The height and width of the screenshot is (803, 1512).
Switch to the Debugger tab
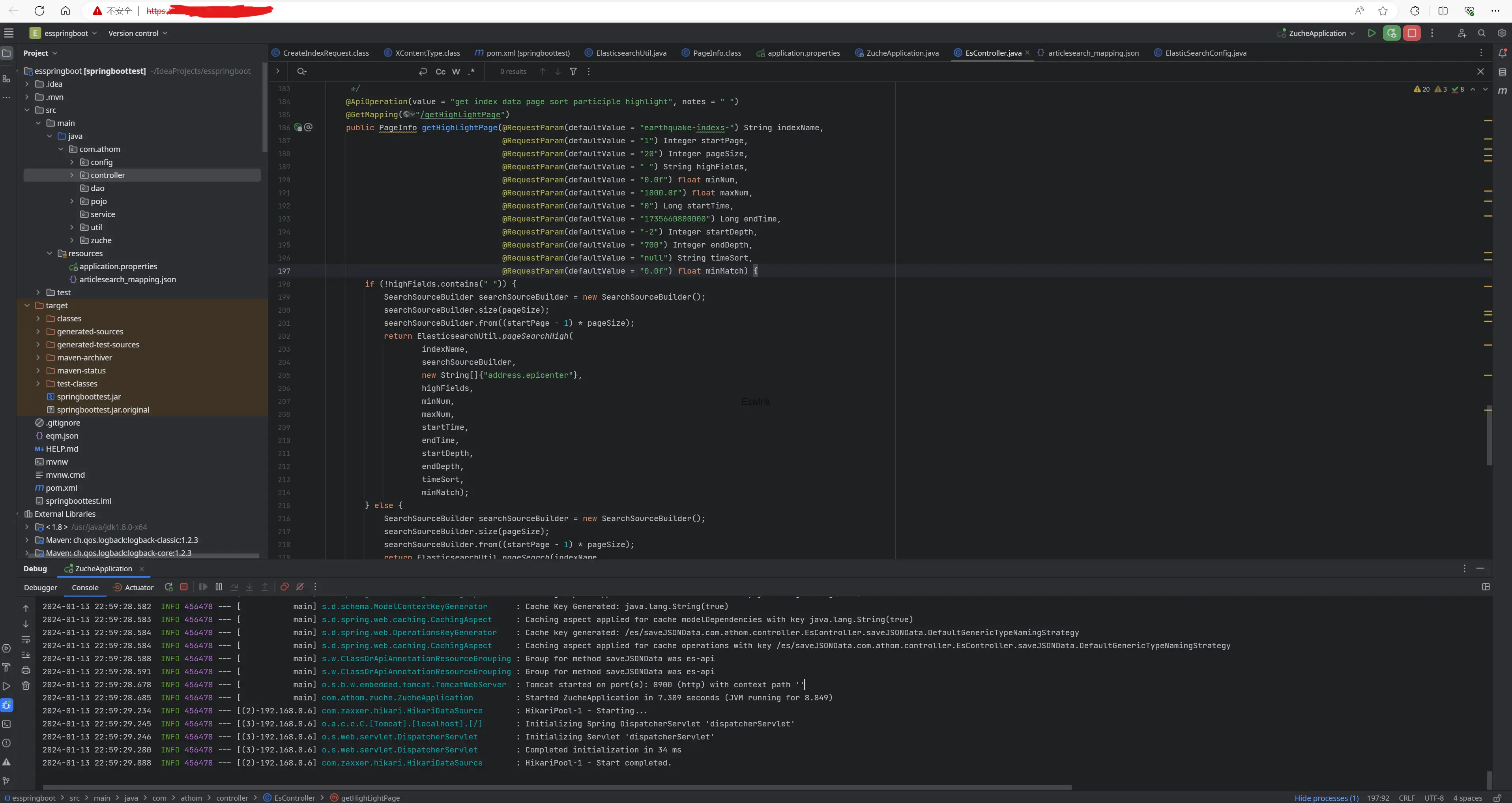click(x=41, y=587)
